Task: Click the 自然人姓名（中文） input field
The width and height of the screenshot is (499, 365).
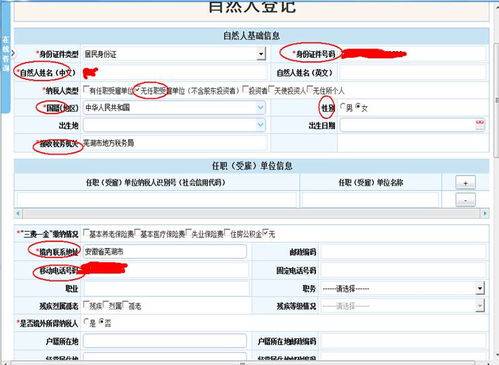Action: [175, 72]
